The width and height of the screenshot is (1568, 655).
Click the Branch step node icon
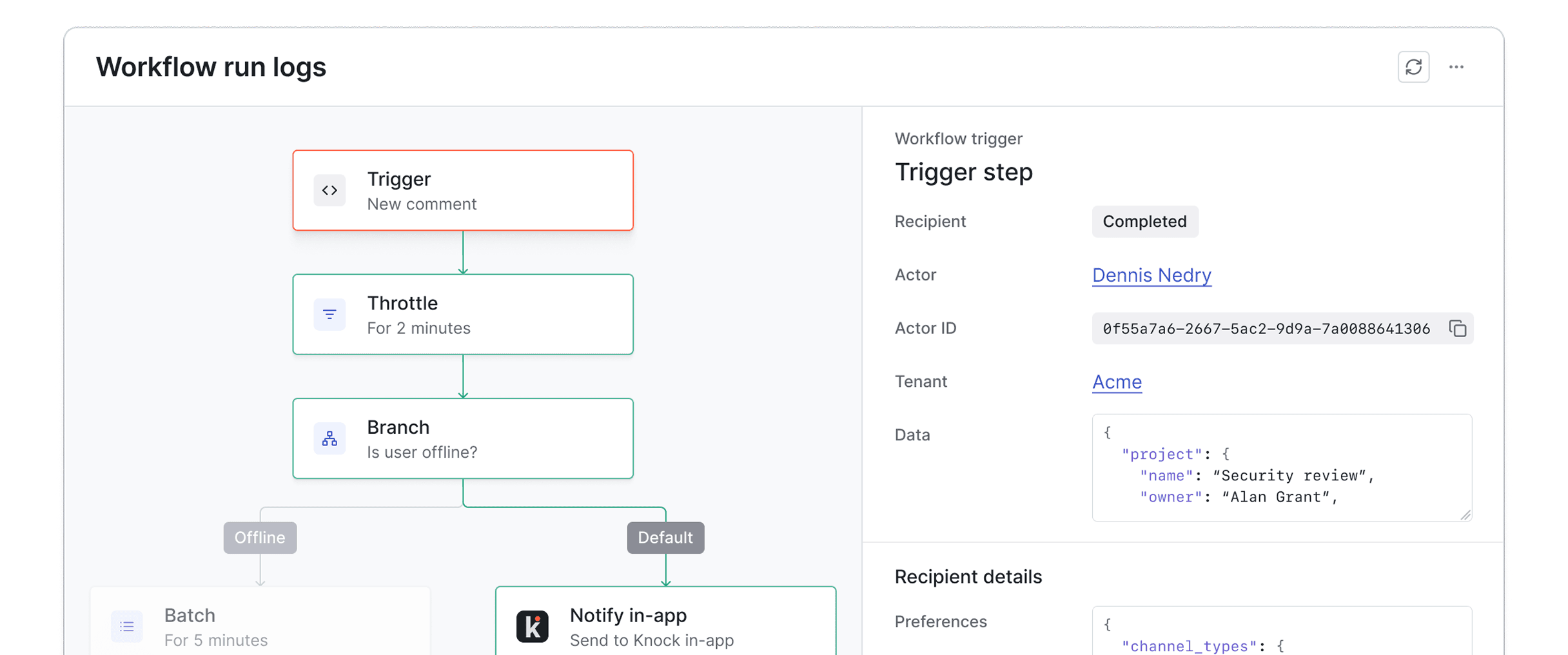tap(329, 438)
